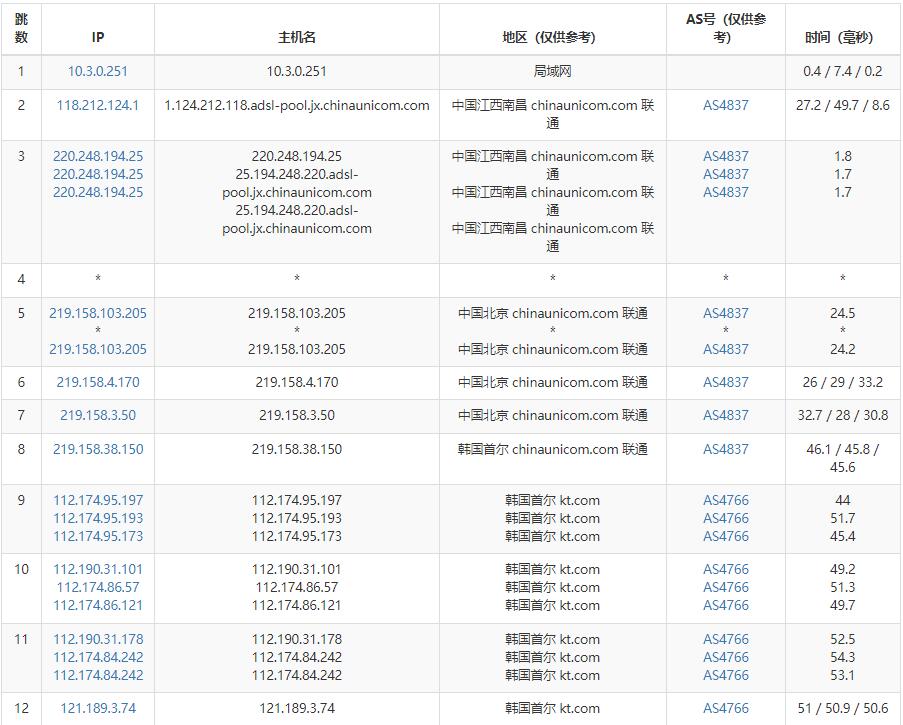Image resolution: width=903 pixels, height=725 pixels.
Task: Select the 24.5 time value in hop 5
Action: pos(843,313)
